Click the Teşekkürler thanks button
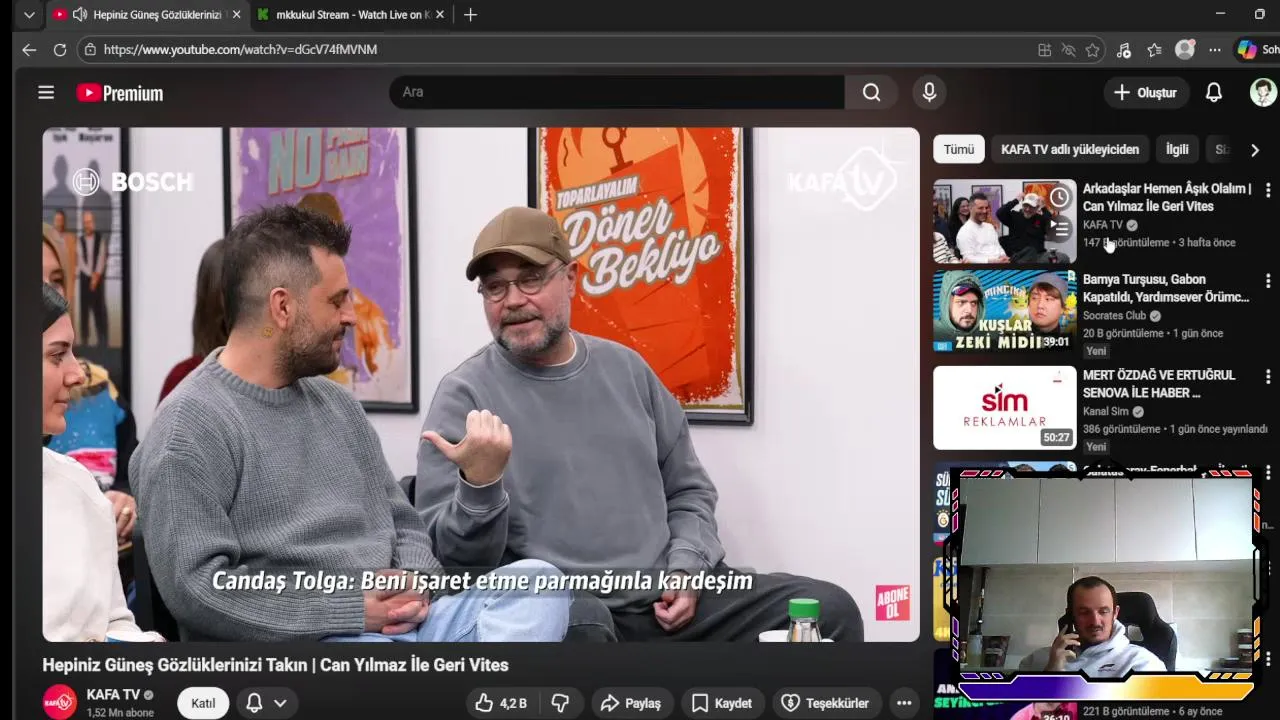This screenshot has width=1280, height=720. click(x=825, y=703)
